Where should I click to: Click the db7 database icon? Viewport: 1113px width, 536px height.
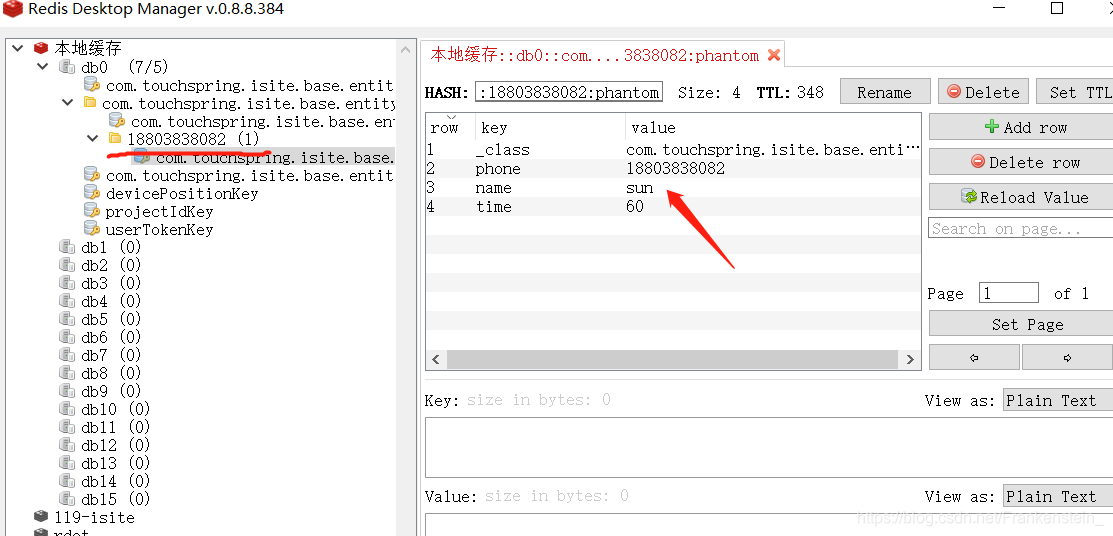[x=67, y=355]
